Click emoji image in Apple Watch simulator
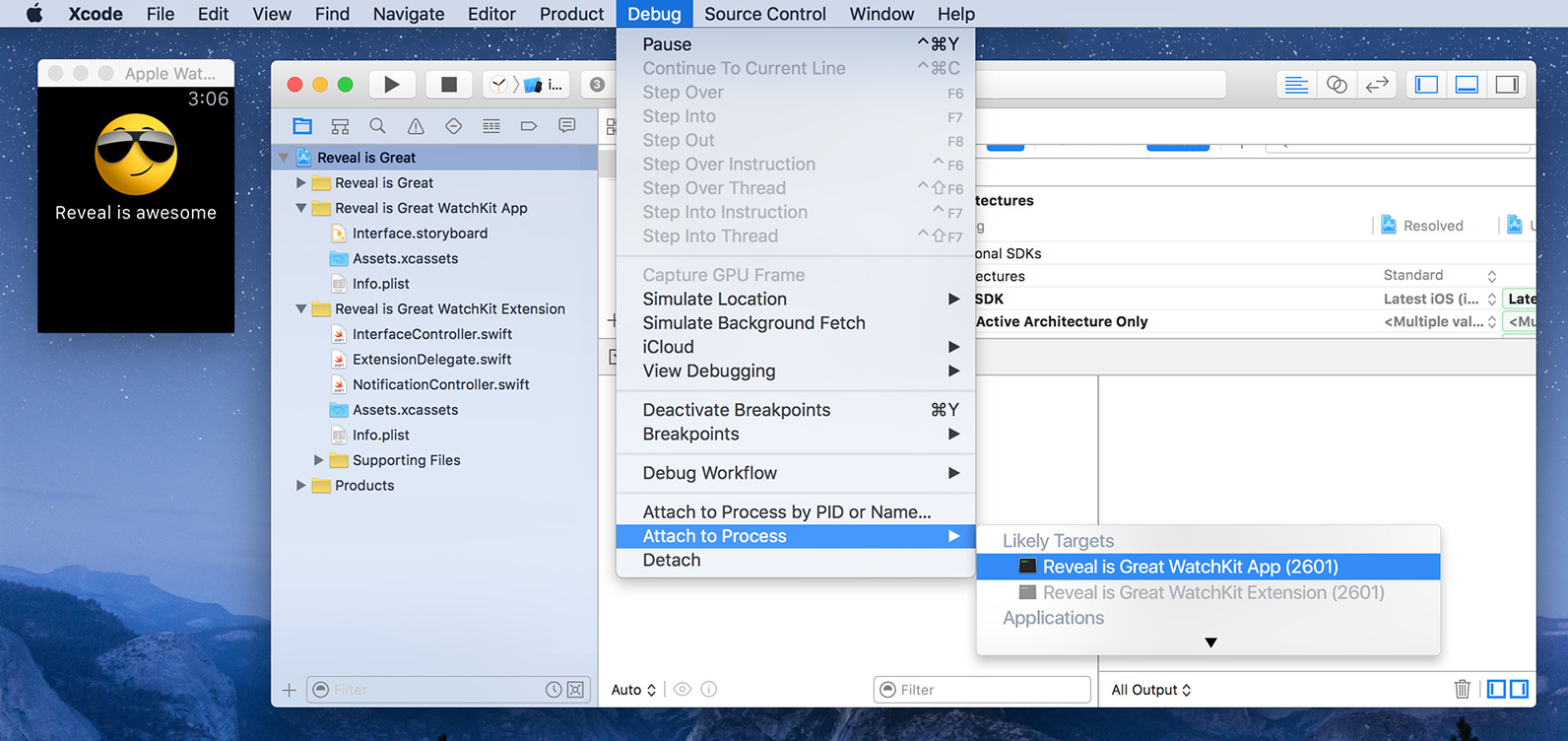This screenshot has height=741, width=1568. (136, 154)
